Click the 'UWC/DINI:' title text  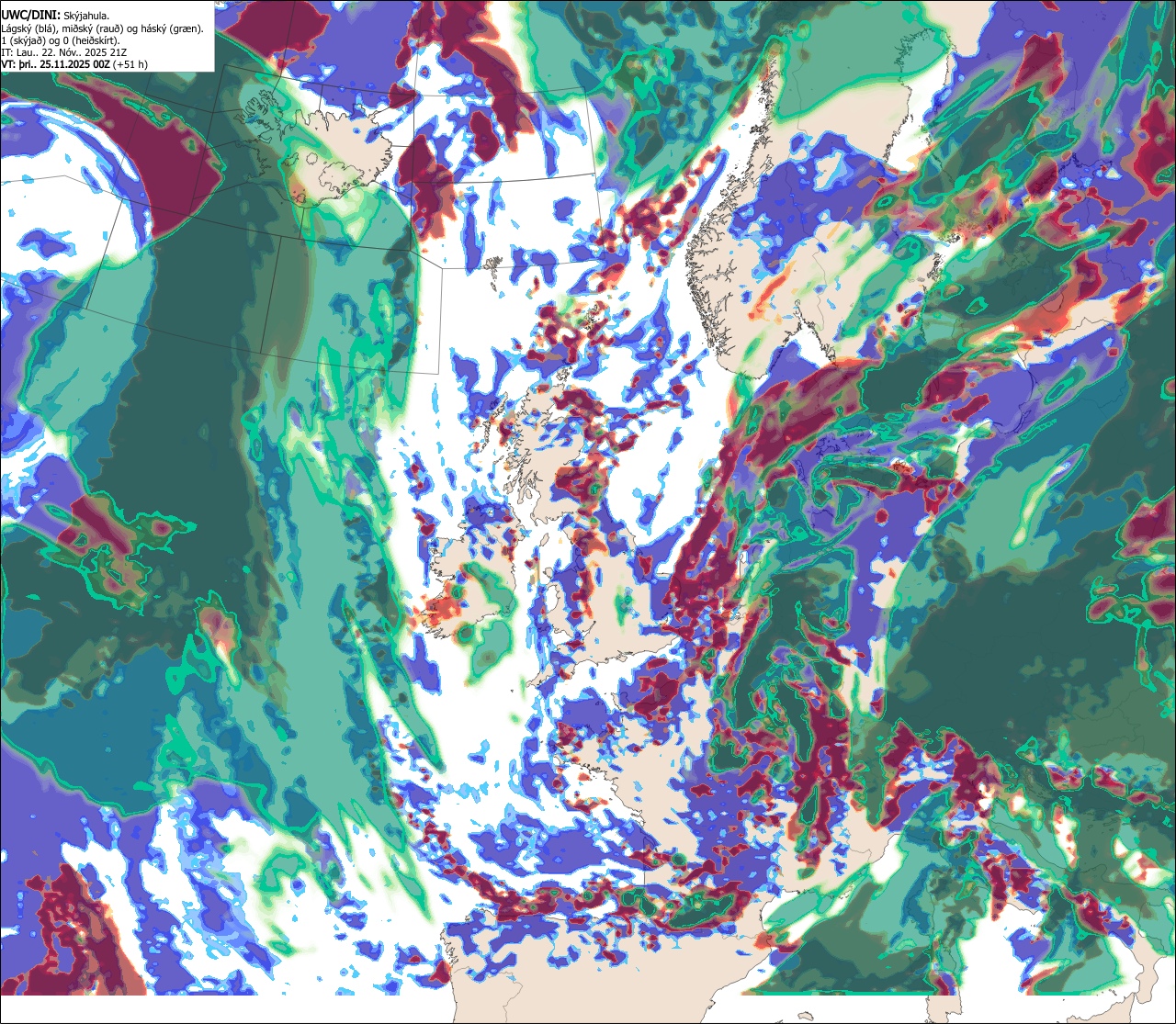(x=30, y=15)
